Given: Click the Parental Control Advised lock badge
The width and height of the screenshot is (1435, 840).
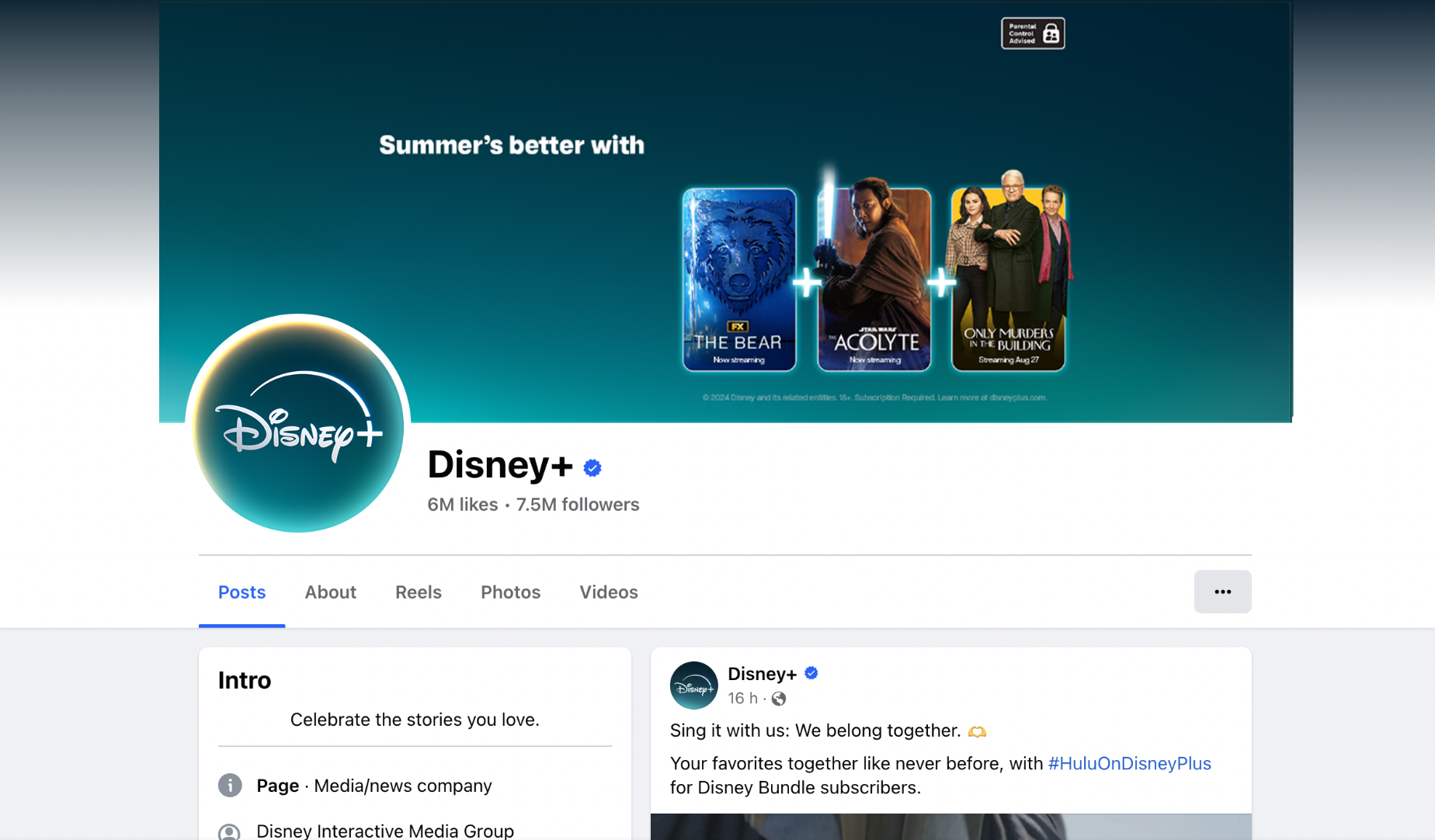Looking at the screenshot, I should (1033, 33).
